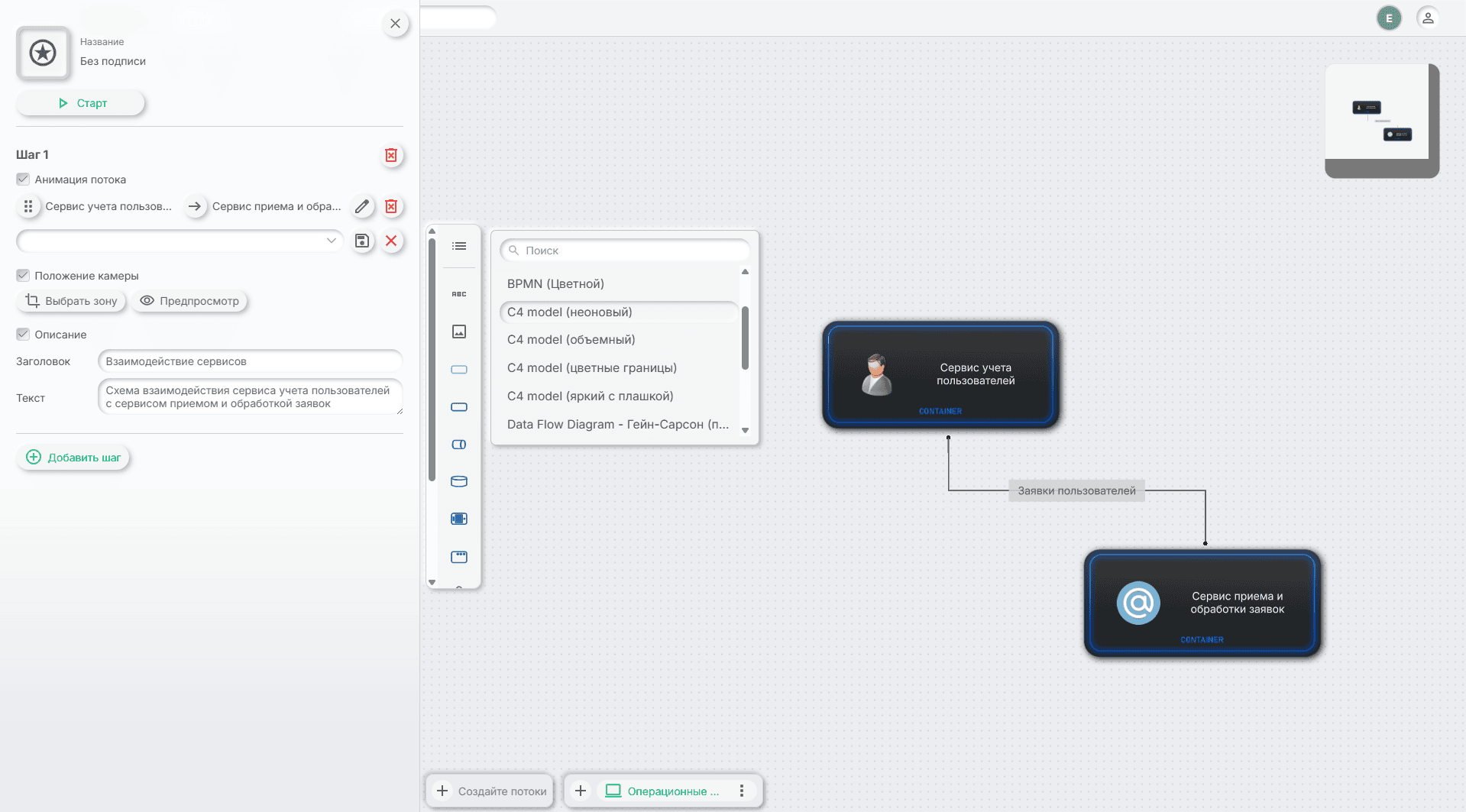Open the user account icon

pos(1428,18)
